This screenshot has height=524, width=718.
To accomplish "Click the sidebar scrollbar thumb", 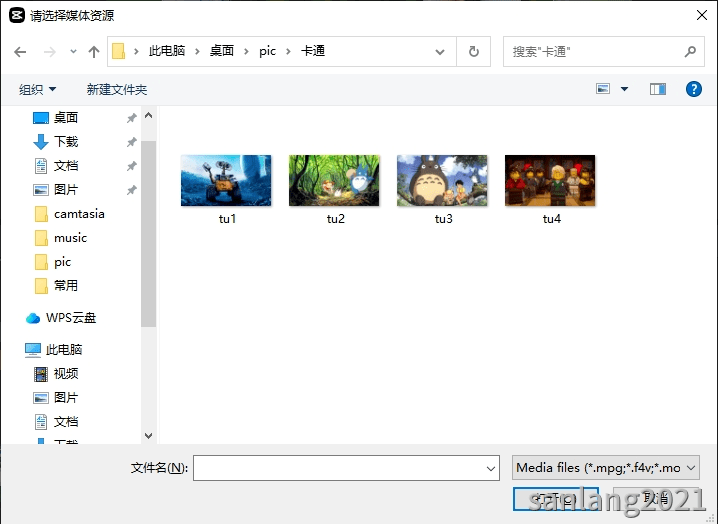I will click(x=148, y=234).
